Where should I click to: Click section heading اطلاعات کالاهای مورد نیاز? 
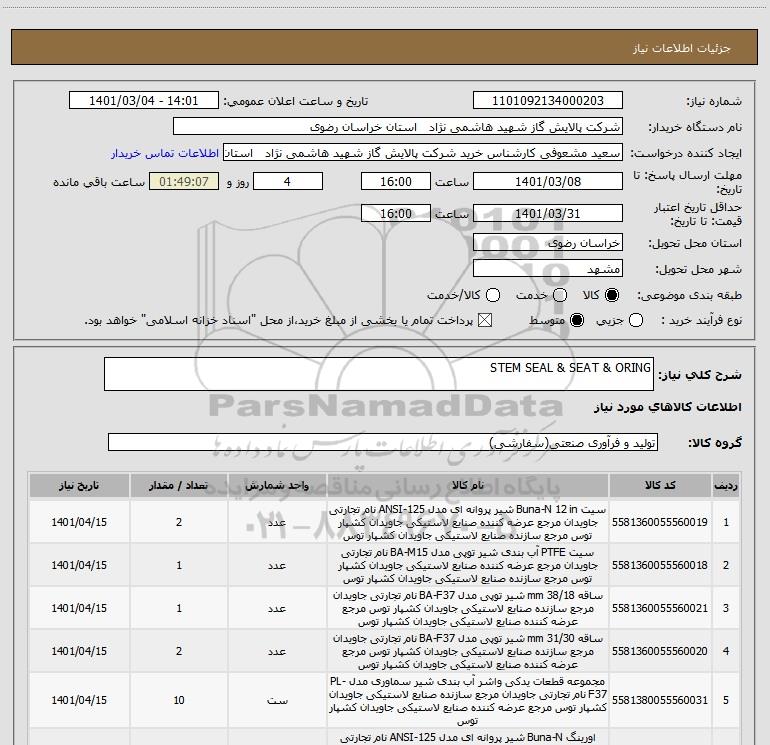(x=667, y=407)
